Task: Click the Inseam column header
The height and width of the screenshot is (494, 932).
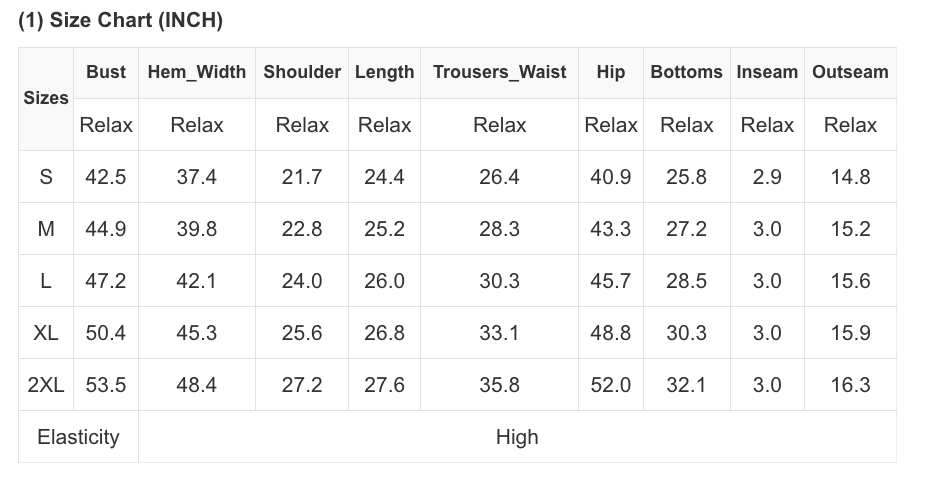Action: click(767, 72)
